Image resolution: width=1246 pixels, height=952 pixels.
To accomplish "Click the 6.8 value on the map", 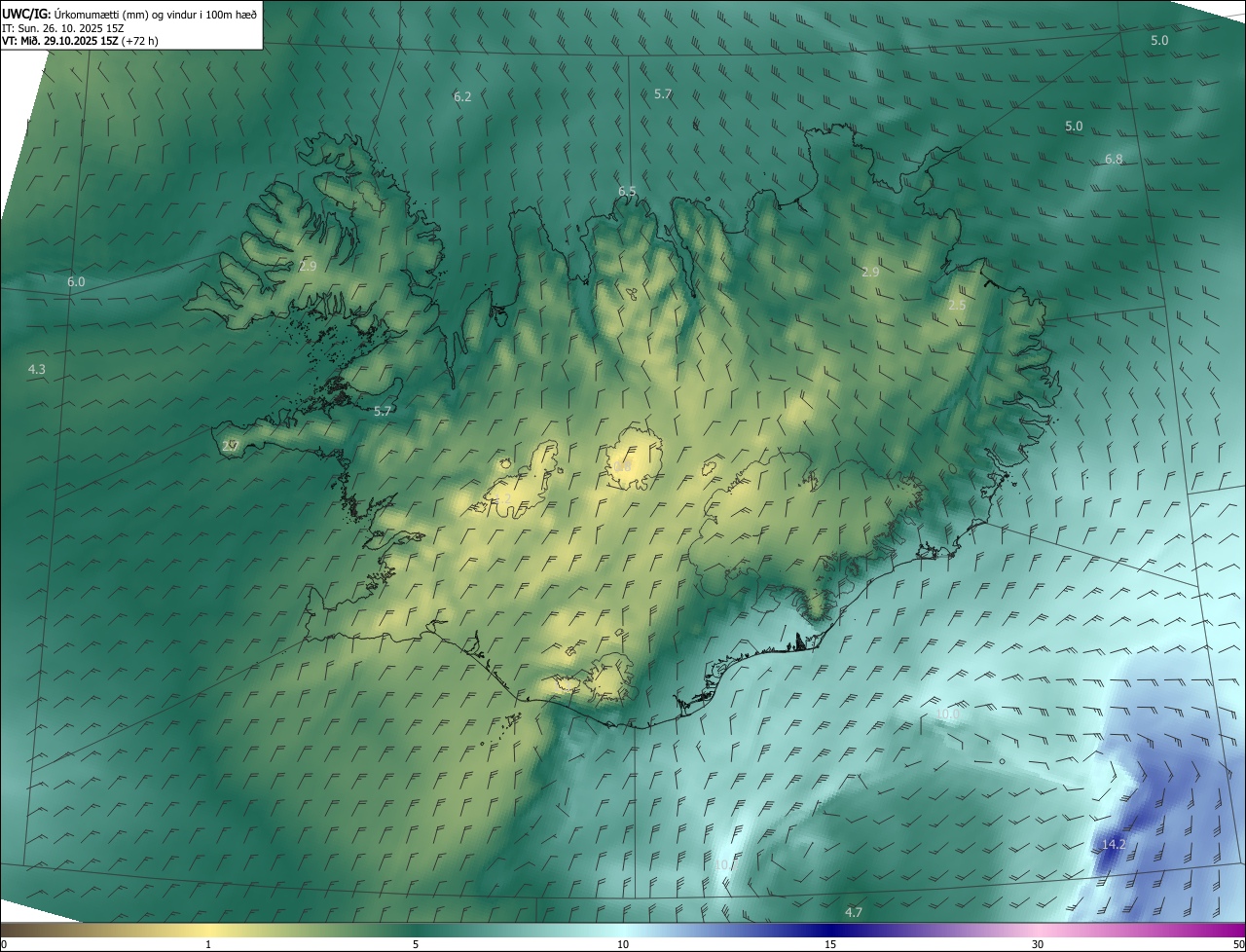I will [x=1114, y=159].
